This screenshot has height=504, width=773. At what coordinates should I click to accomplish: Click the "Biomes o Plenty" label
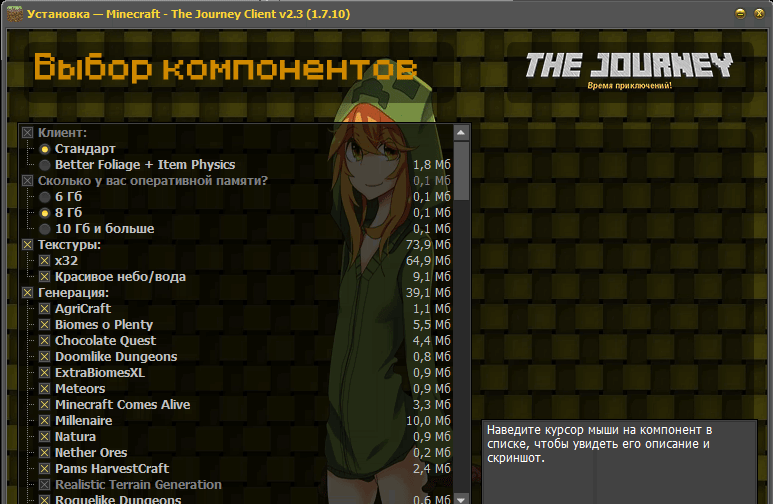[104, 324]
